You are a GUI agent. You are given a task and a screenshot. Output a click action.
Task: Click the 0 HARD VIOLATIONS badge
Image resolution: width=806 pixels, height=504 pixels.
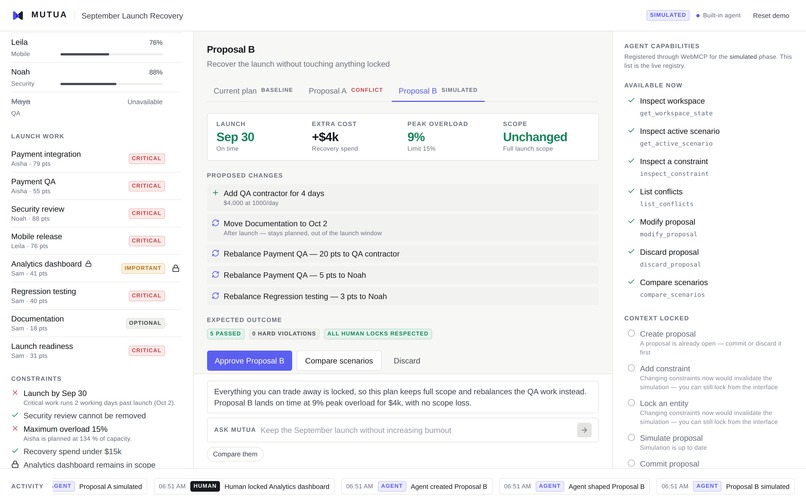click(x=284, y=334)
